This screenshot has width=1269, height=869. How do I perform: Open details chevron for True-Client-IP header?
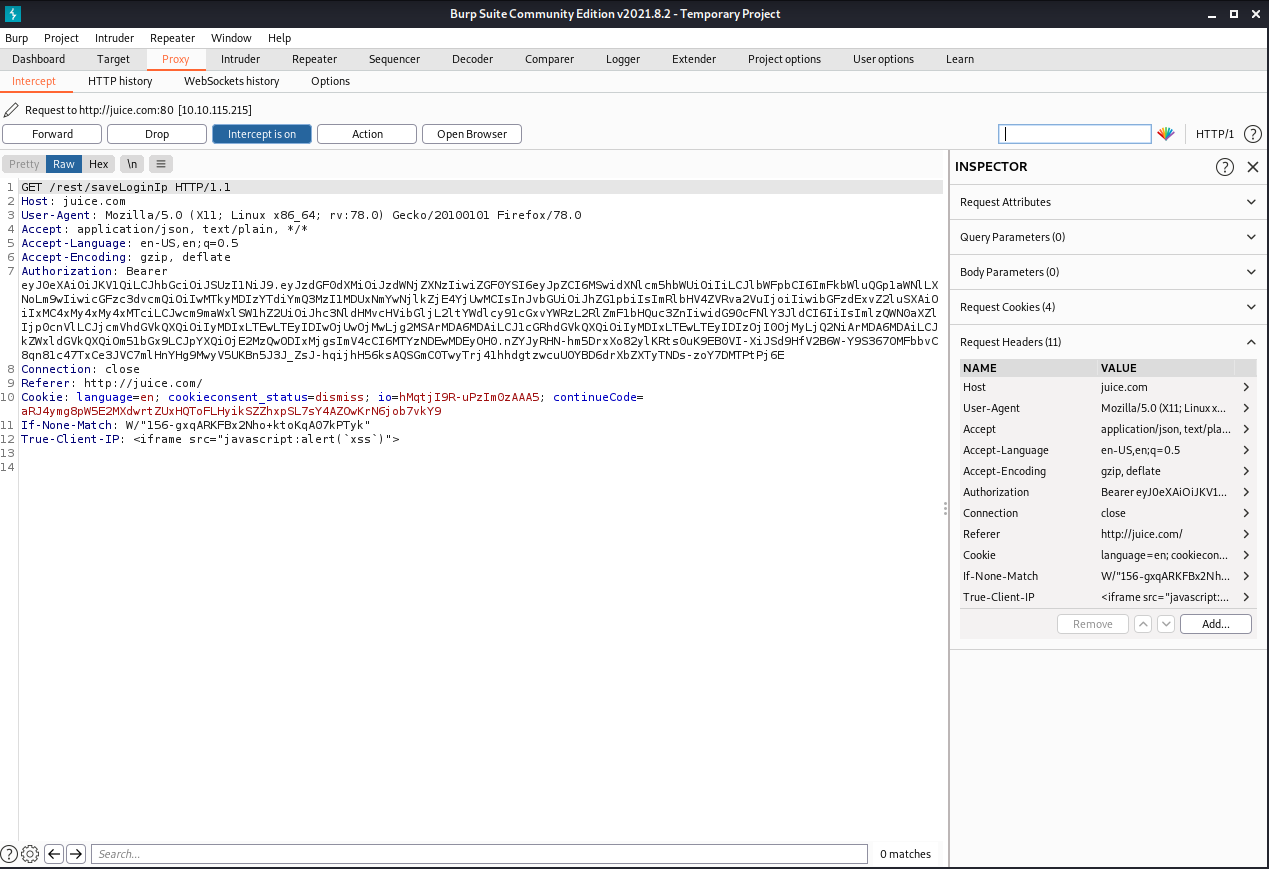pos(1246,597)
